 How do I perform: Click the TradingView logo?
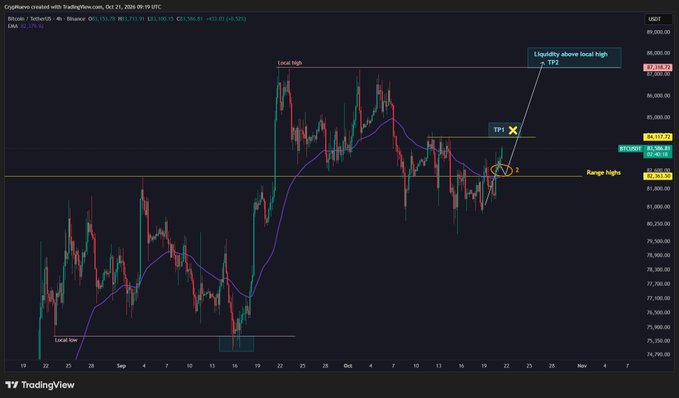(40, 385)
